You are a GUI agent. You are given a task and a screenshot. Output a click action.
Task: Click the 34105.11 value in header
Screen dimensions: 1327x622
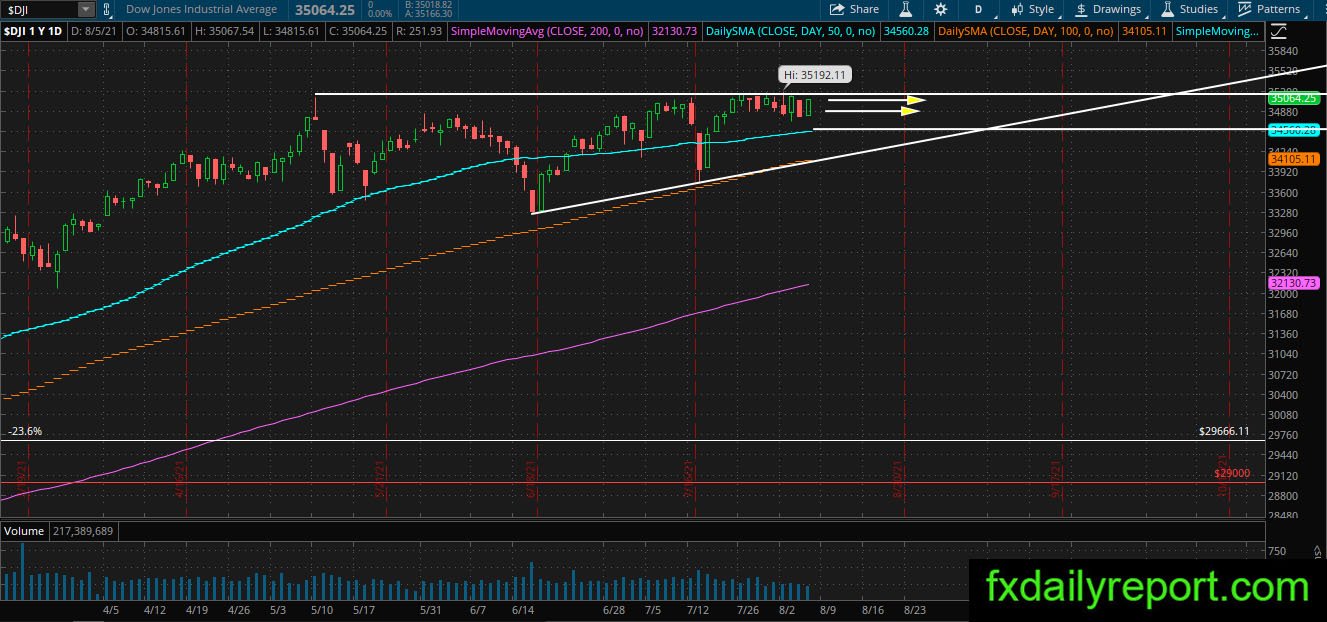1146,32
